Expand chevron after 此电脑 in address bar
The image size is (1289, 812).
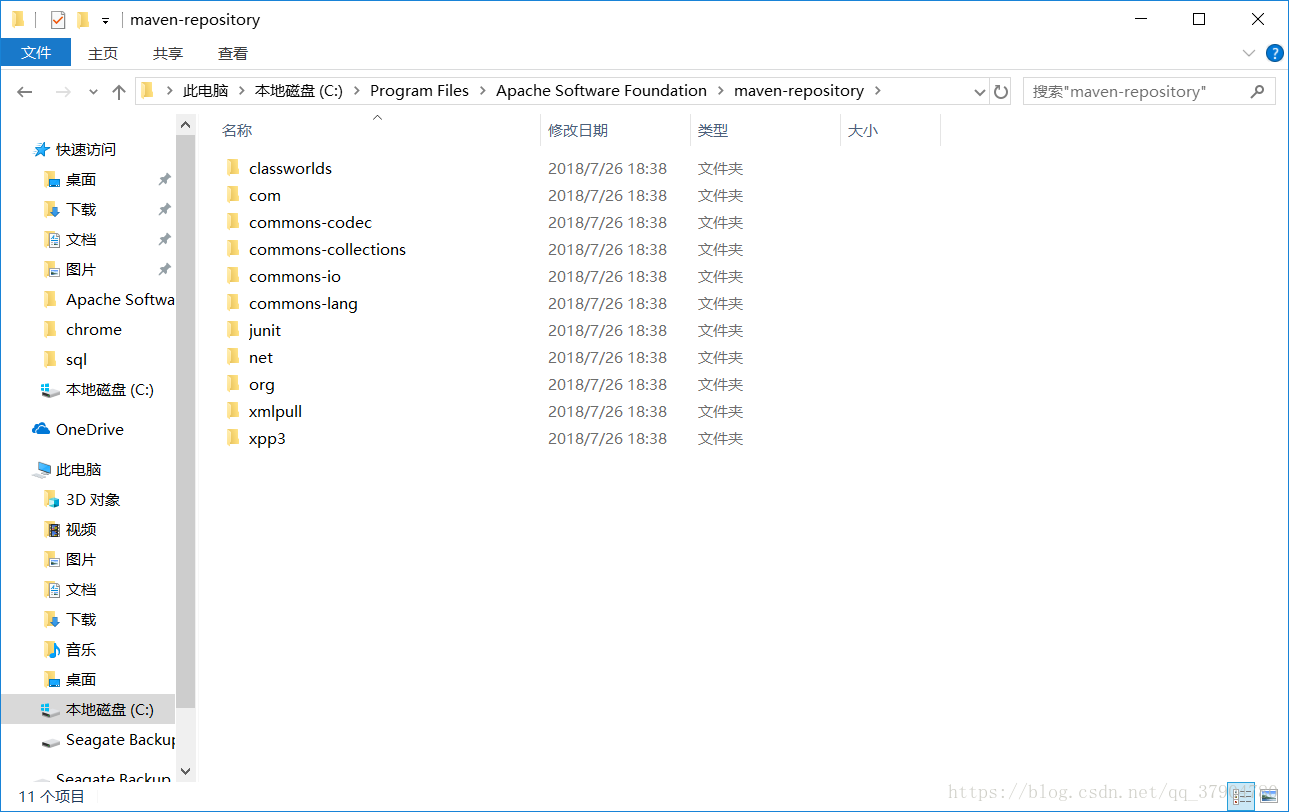click(241, 91)
